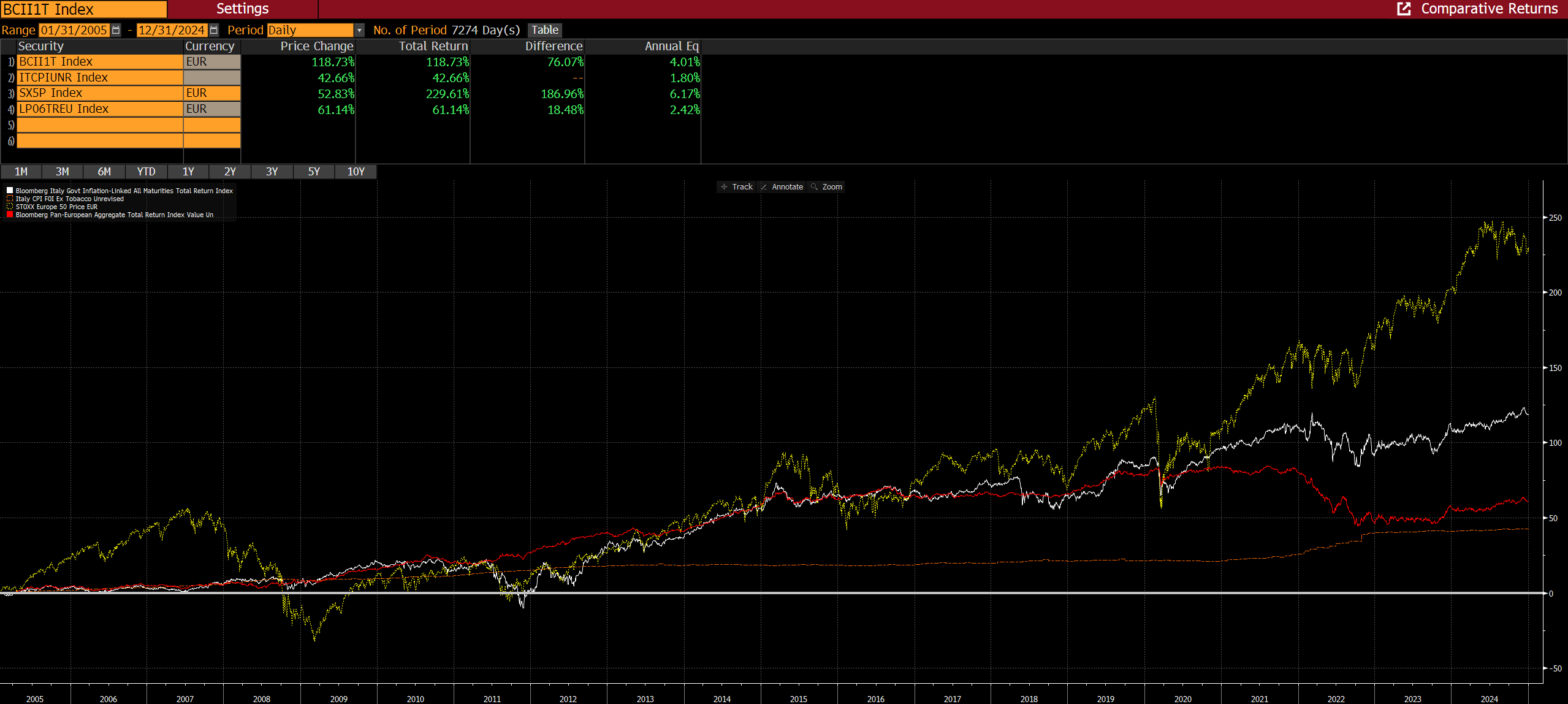The width and height of the screenshot is (1568, 704).
Task: Open the Settings menu
Action: (243, 9)
